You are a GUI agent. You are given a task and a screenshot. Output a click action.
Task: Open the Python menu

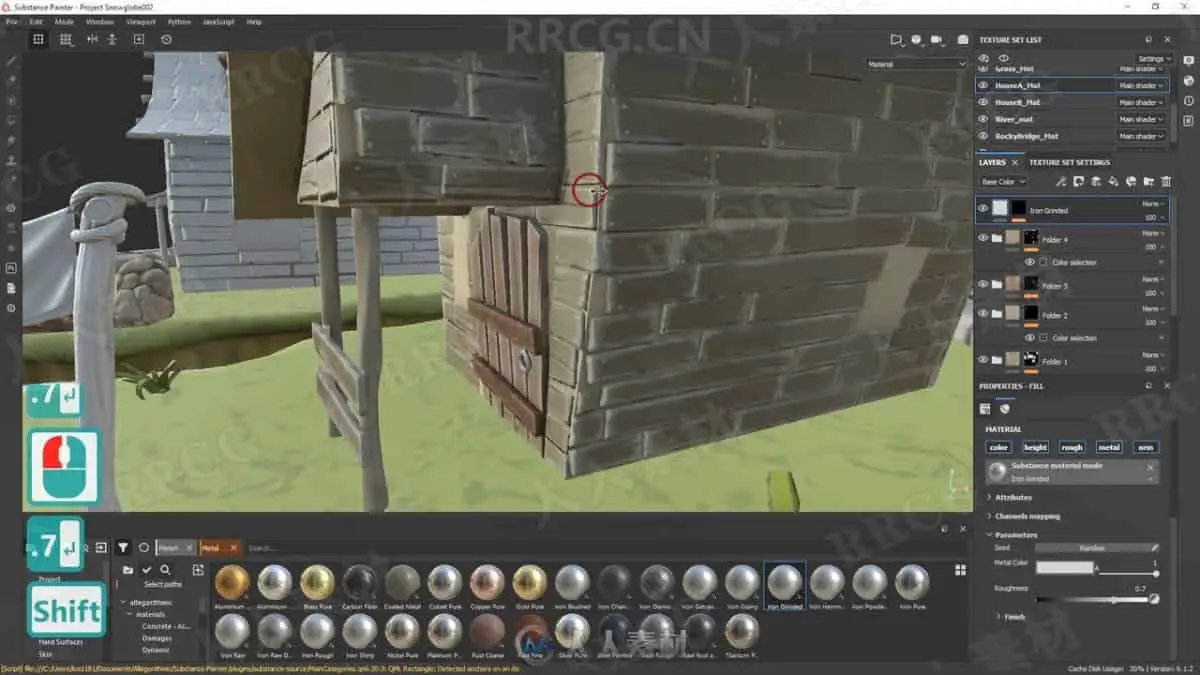[x=179, y=21]
